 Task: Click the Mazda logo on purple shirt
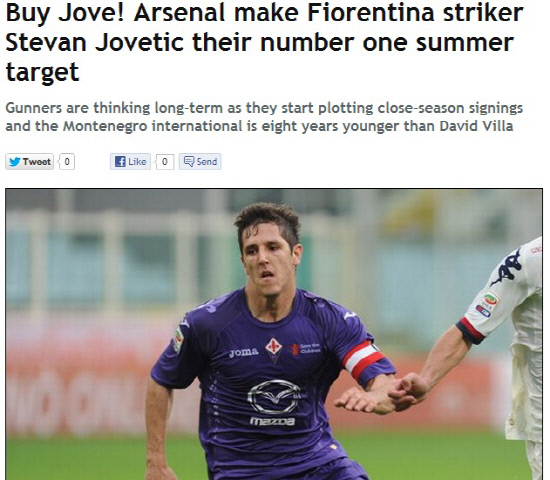click(x=273, y=403)
